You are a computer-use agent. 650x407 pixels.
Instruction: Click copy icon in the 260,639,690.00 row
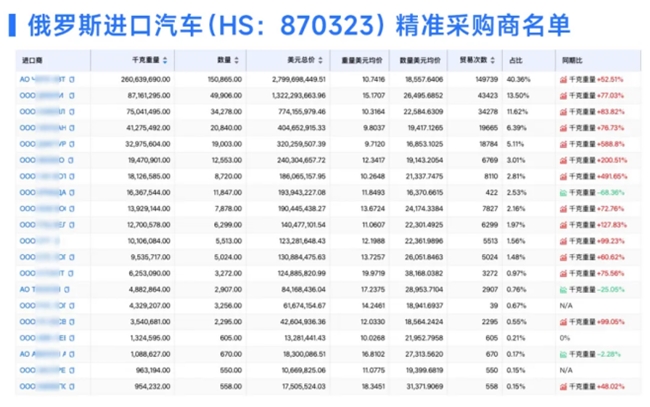click(x=71, y=78)
